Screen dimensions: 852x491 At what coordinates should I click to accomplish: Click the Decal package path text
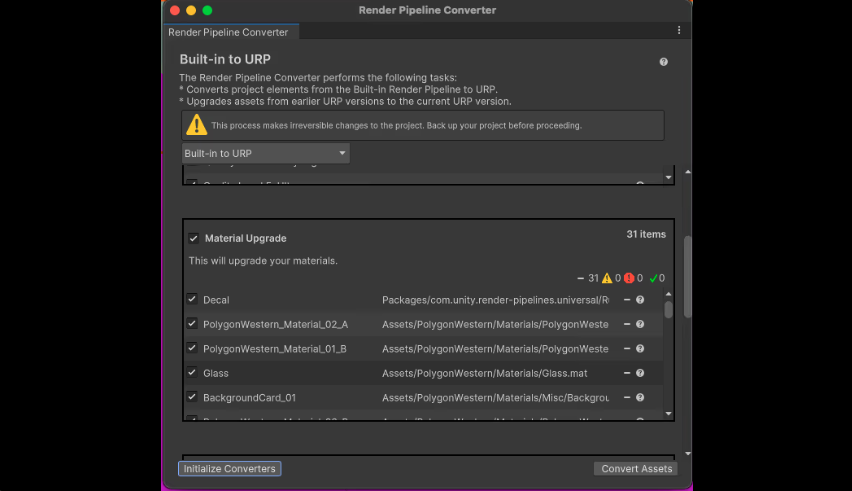(x=496, y=300)
